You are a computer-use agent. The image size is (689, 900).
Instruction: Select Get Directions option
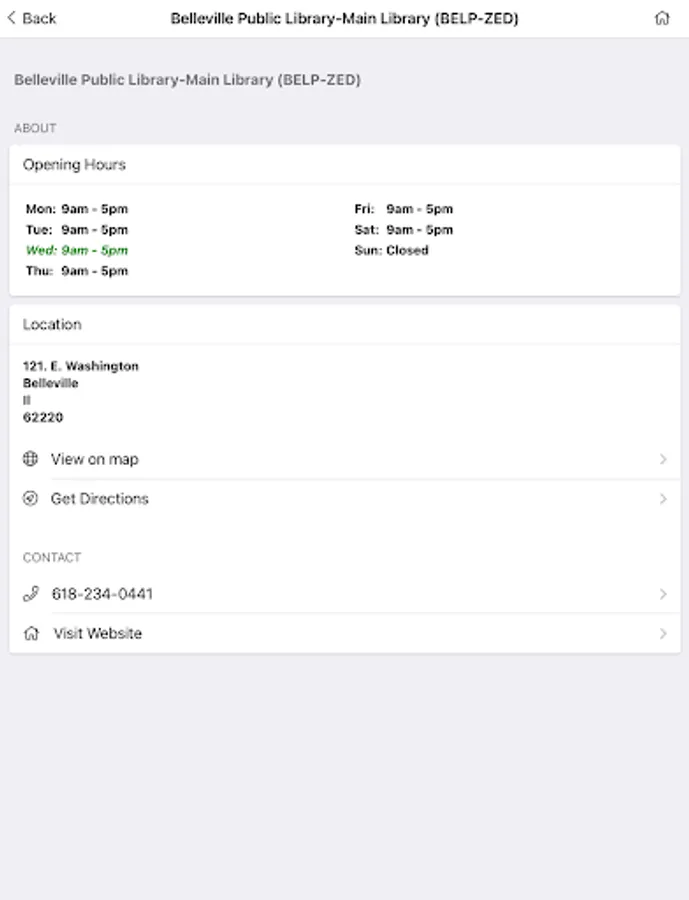pyautogui.click(x=100, y=499)
